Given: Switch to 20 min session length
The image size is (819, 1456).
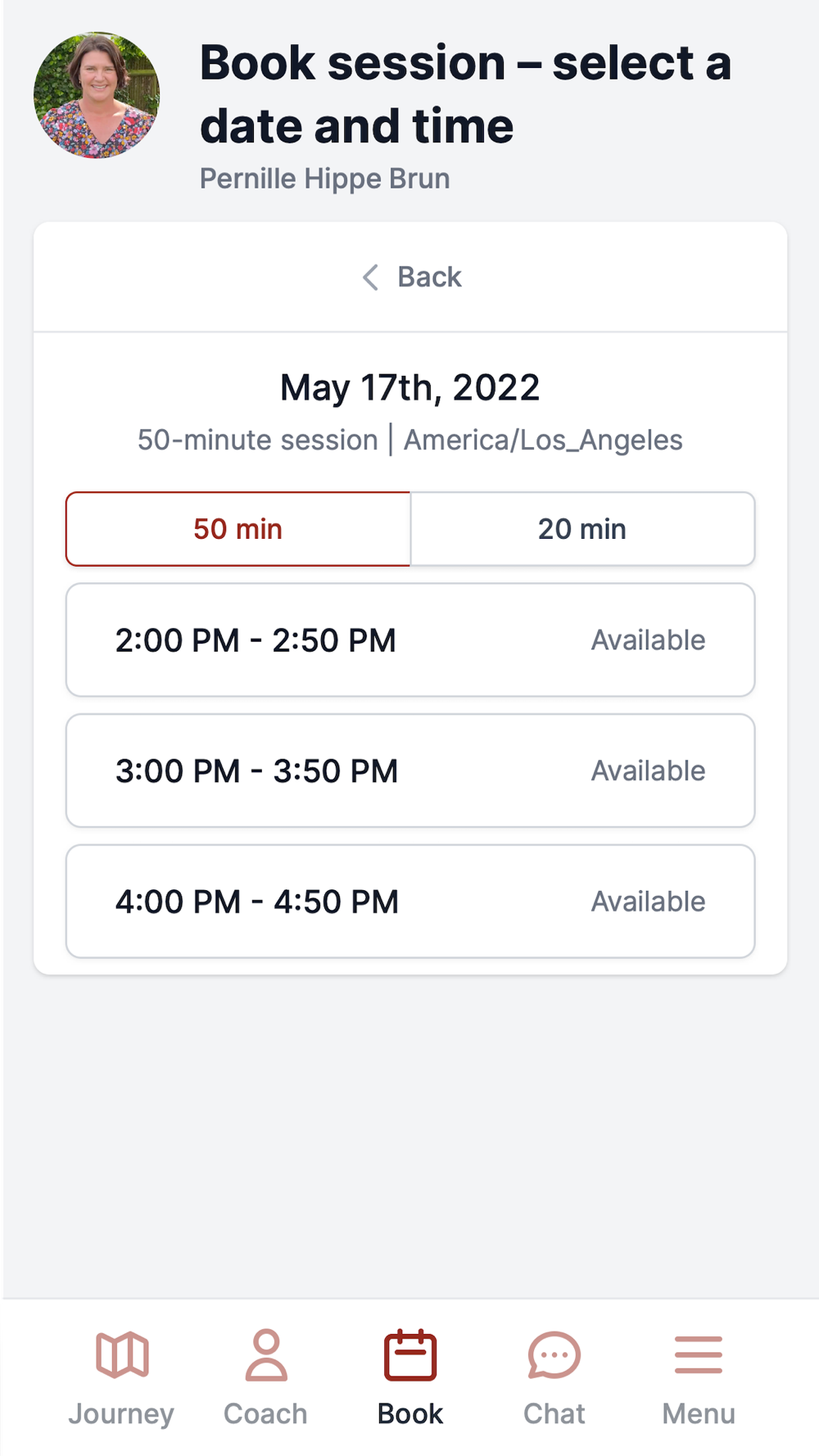Looking at the screenshot, I should 582,529.
